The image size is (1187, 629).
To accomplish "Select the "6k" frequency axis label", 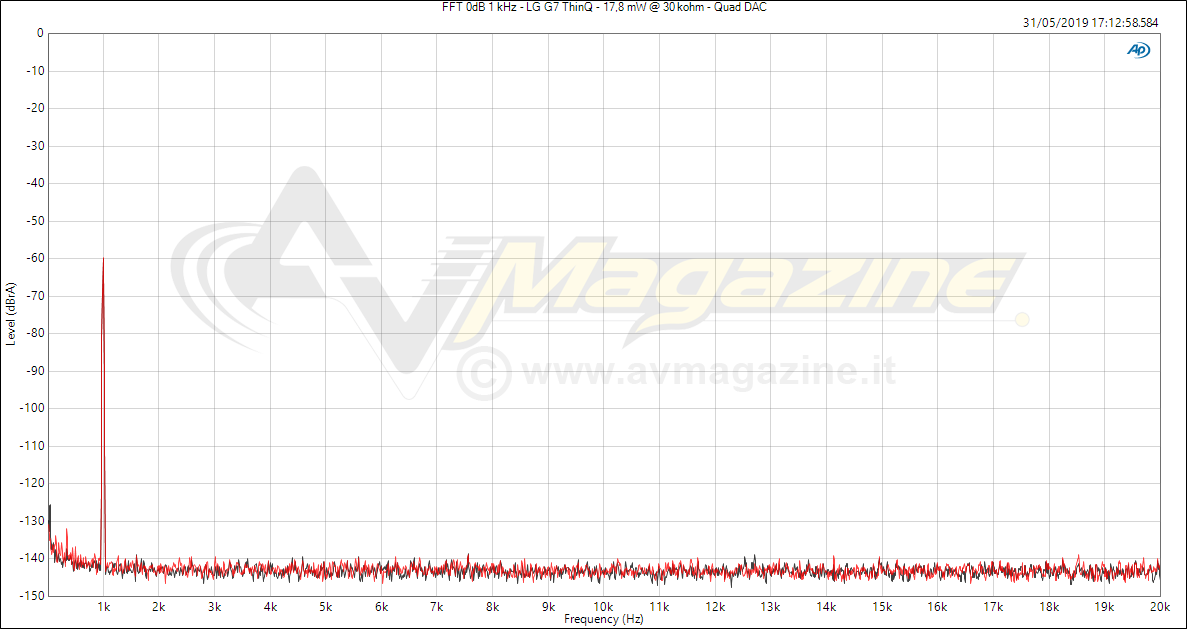I will 382,607.
